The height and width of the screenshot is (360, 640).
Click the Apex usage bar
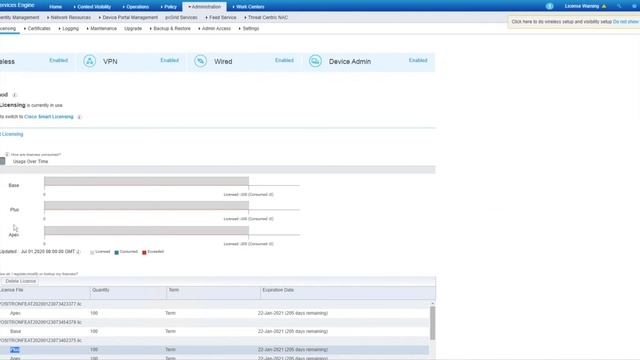(147, 231)
